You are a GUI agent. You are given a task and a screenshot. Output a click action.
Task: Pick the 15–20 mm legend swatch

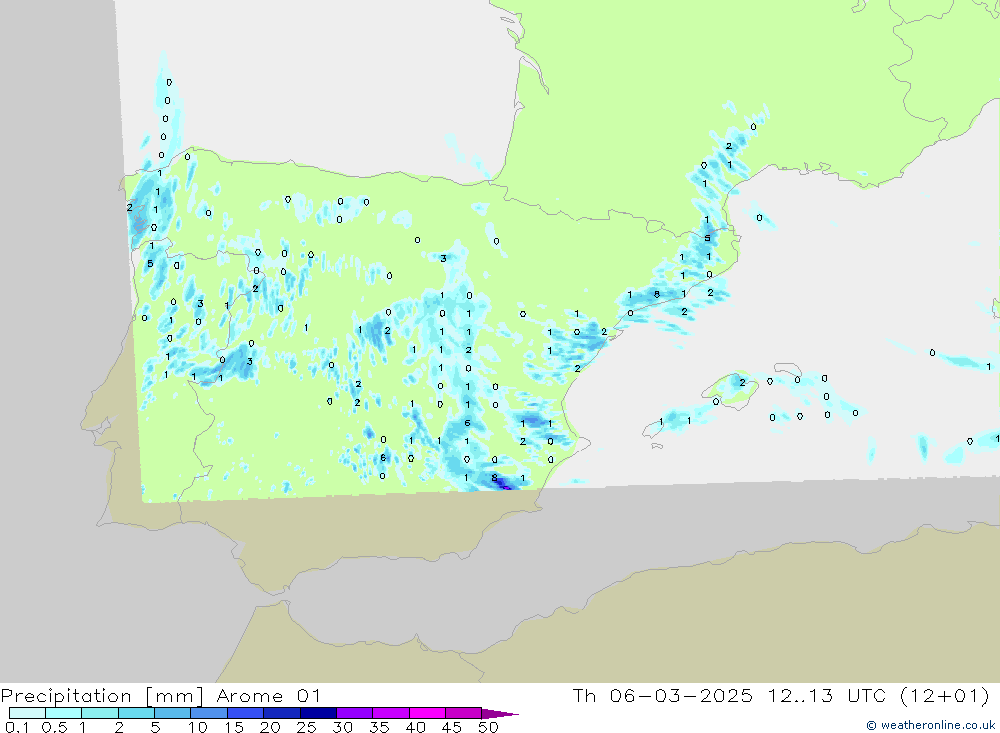(245, 713)
